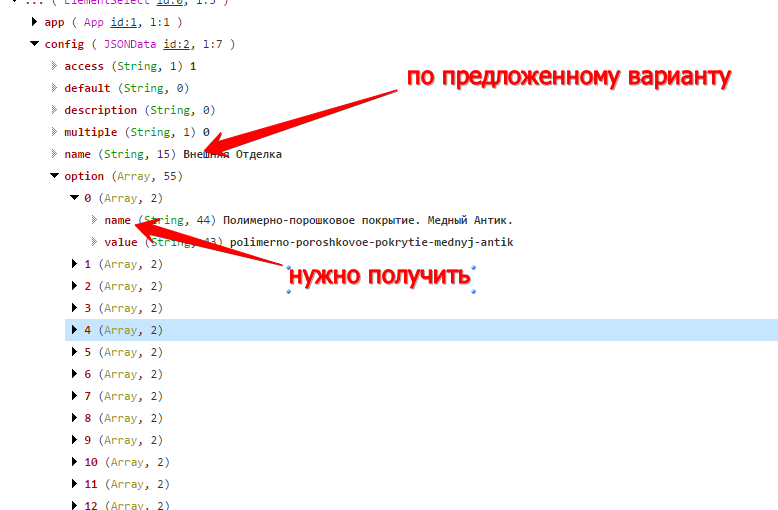Select the '4 (Array, 2)' highlighted row

point(421,330)
